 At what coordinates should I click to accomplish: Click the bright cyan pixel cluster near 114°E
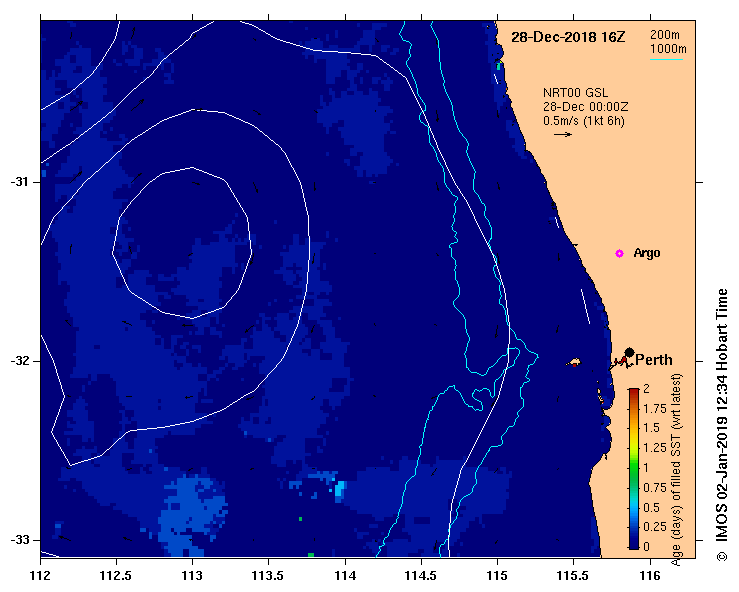(340, 489)
